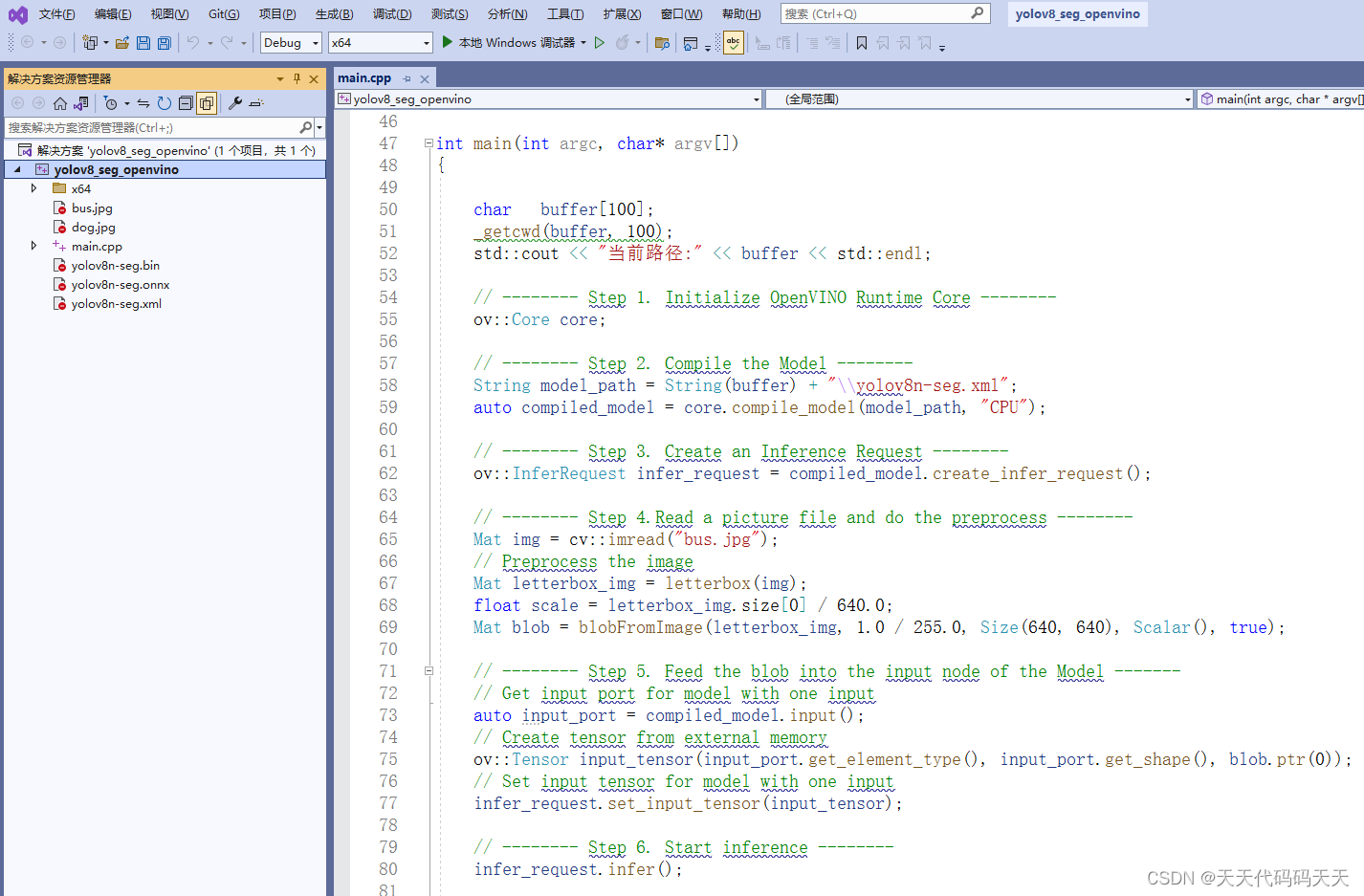Image resolution: width=1364 pixels, height=896 pixels.
Task: Select dog.jpg in Solution Explorer
Action: click(93, 227)
